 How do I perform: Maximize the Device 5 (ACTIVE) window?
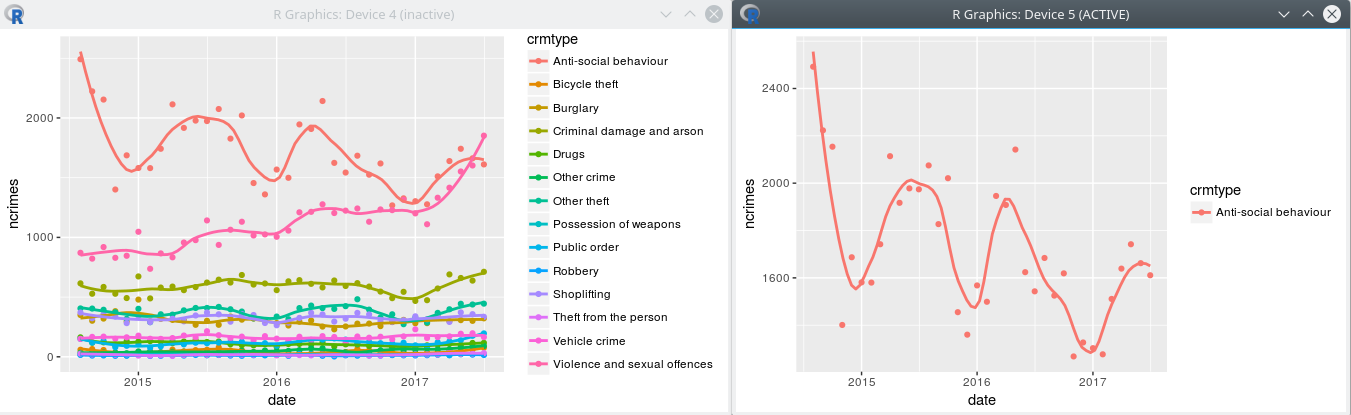pyautogui.click(x=1308, y=14)
